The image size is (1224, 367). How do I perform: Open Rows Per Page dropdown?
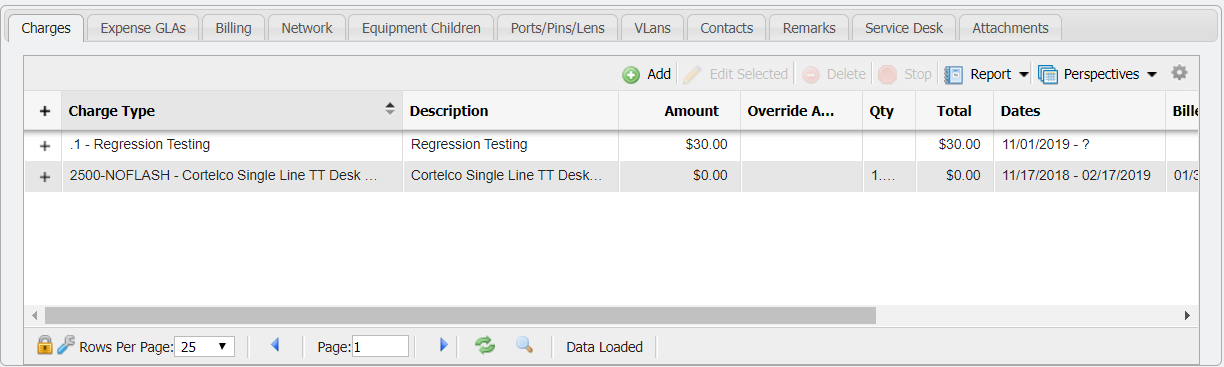pos(205,347)
